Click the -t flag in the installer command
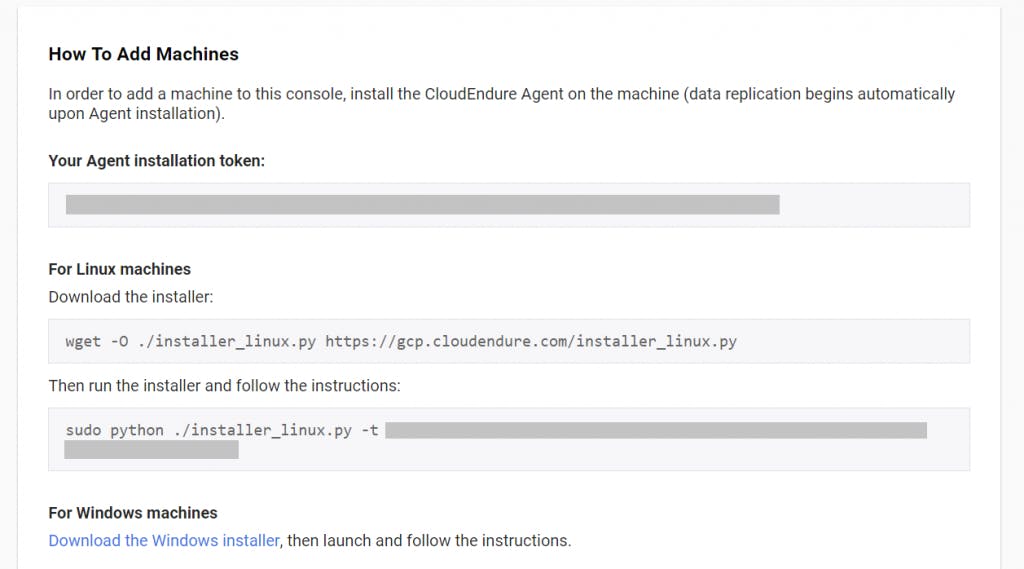Screen dimensions: 1024x569 click(x=369, y=430)
